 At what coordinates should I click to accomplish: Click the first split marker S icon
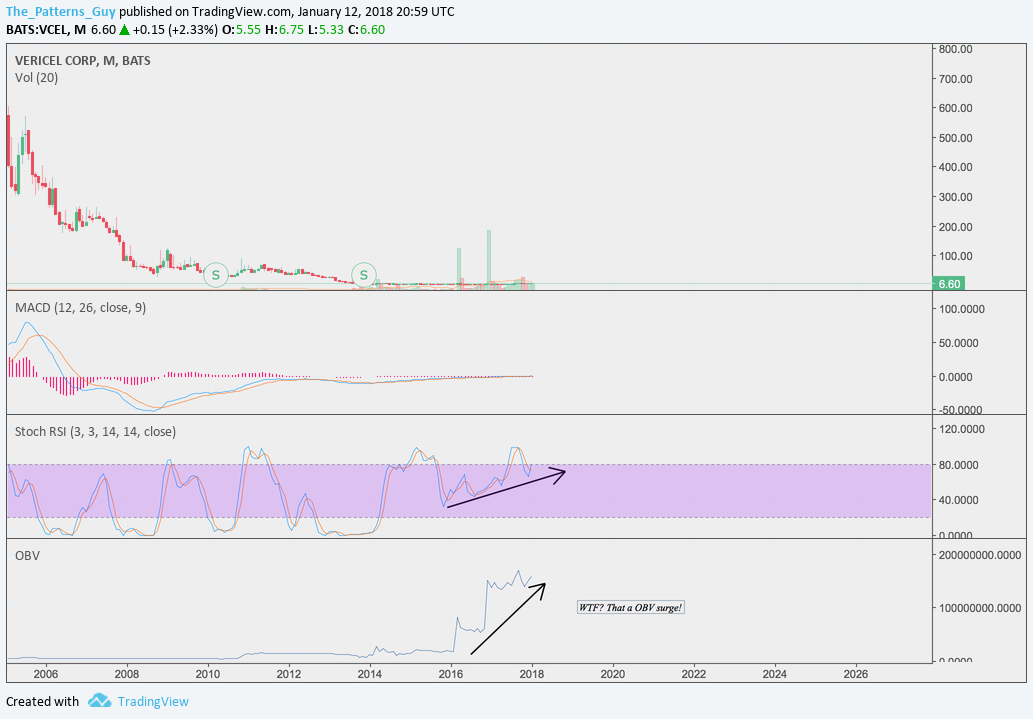pos(215,275)
